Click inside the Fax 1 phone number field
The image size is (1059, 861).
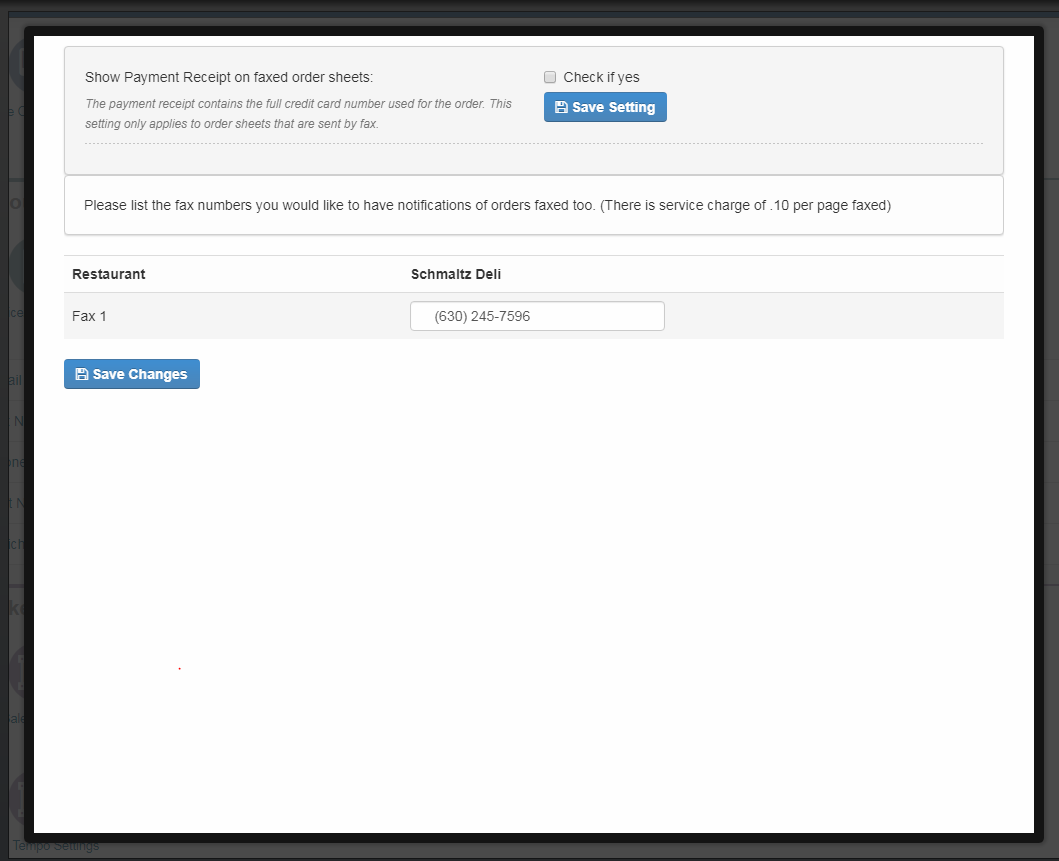537,315
